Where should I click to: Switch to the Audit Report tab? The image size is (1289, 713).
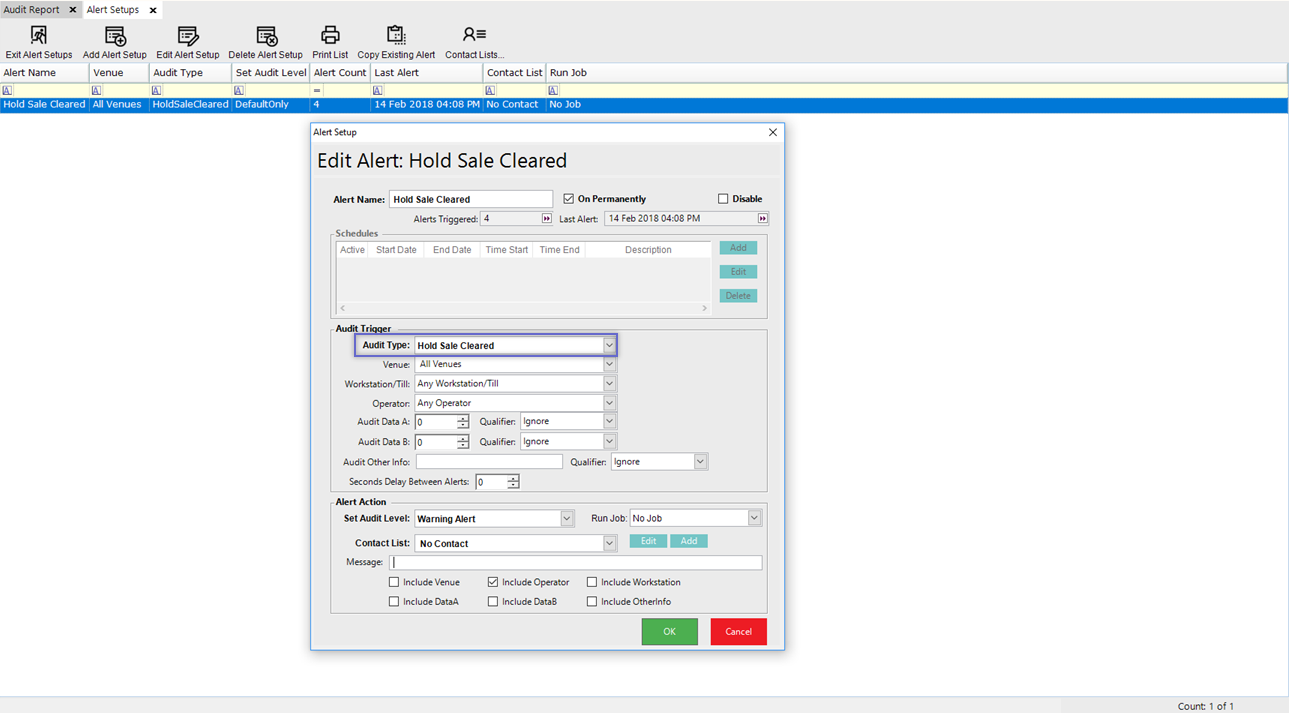coord(32,10)
